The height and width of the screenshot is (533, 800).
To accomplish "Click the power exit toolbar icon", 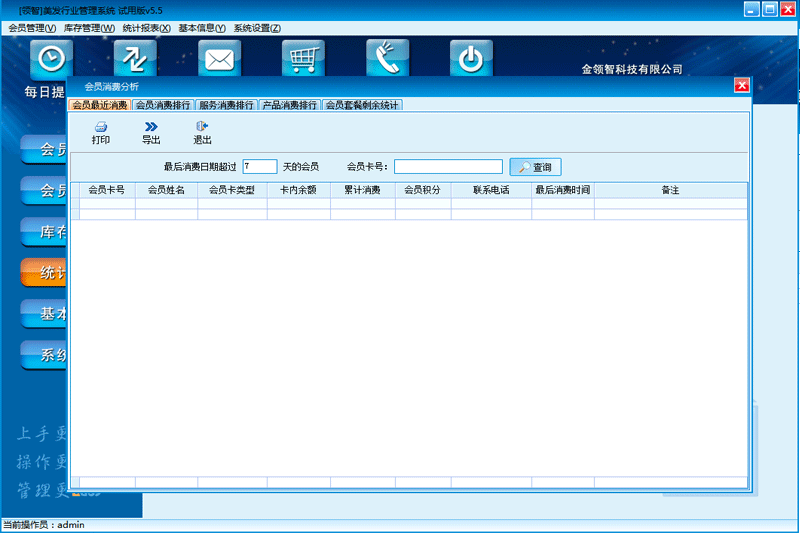I will tap(471, 58).
